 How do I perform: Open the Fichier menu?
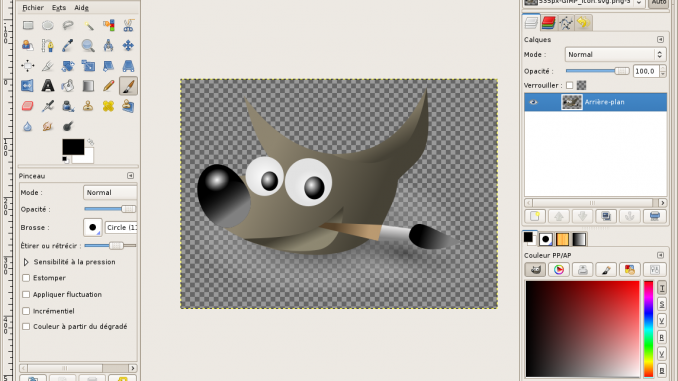pyautogui.click(x=33, y=7)
